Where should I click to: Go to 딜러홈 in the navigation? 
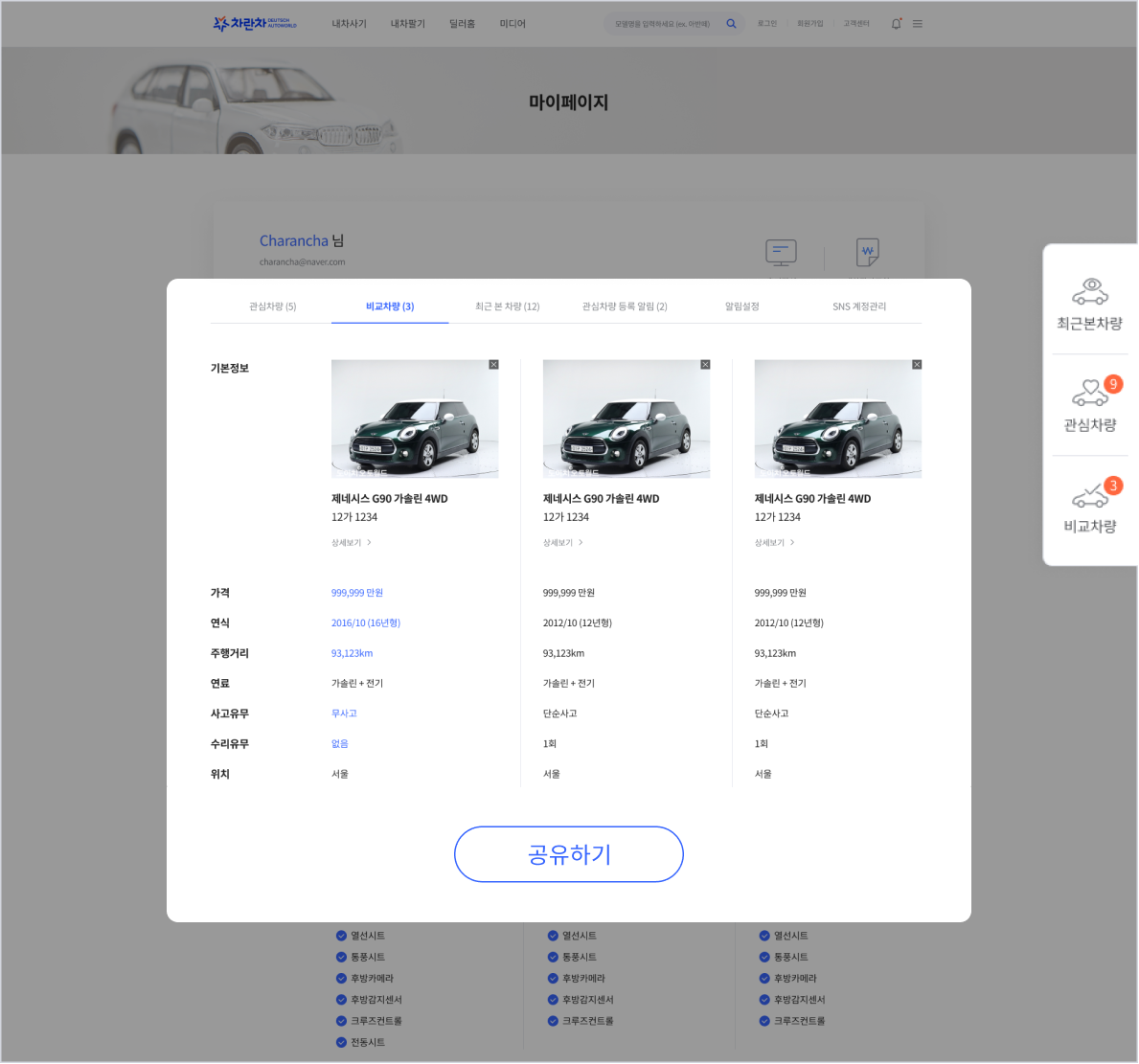pyautogui.click(x=462, y=24)
